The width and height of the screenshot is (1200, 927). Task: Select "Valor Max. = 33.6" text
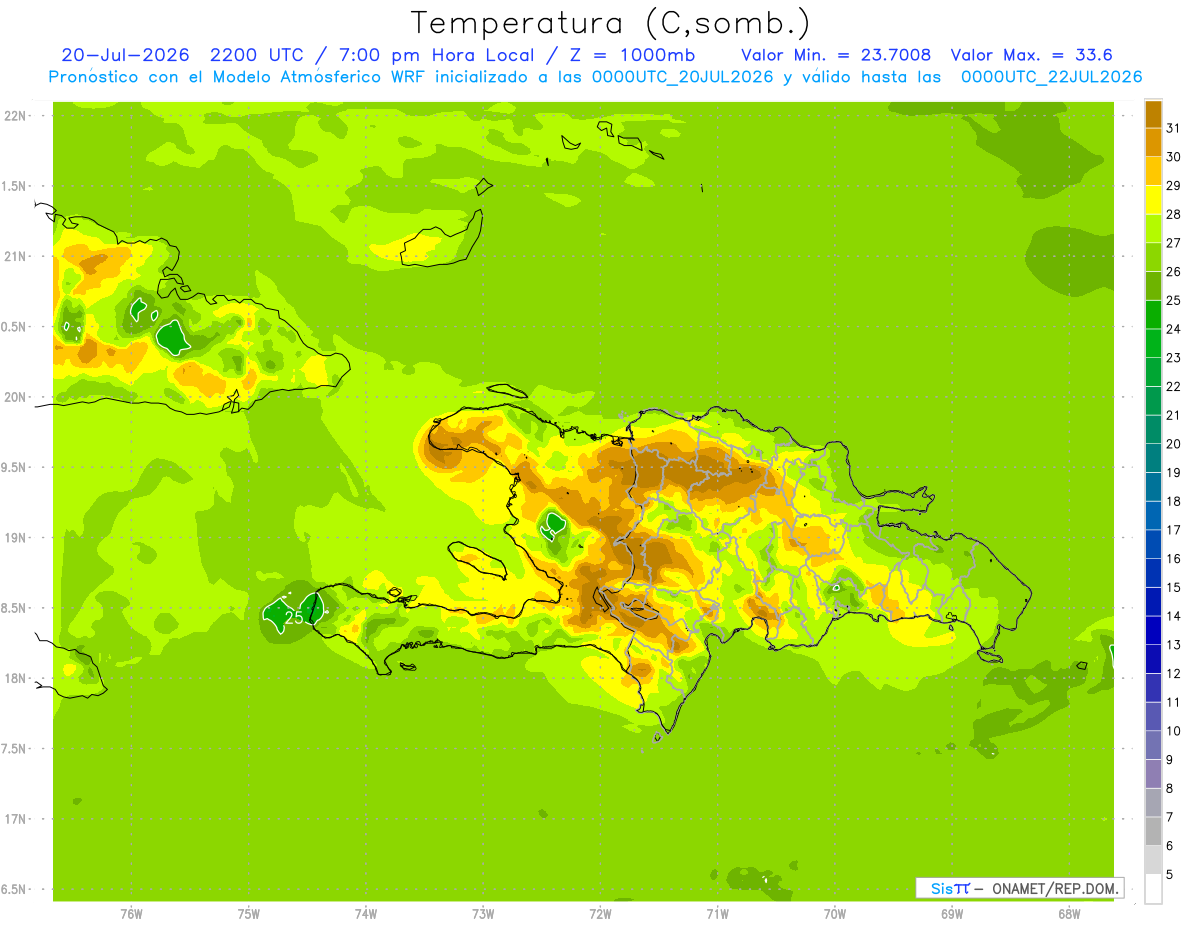point(1031,55)
